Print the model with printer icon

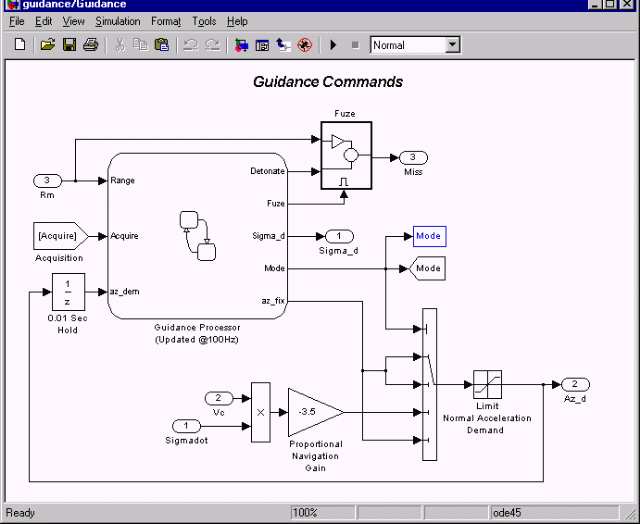click(x=91, y=44)
